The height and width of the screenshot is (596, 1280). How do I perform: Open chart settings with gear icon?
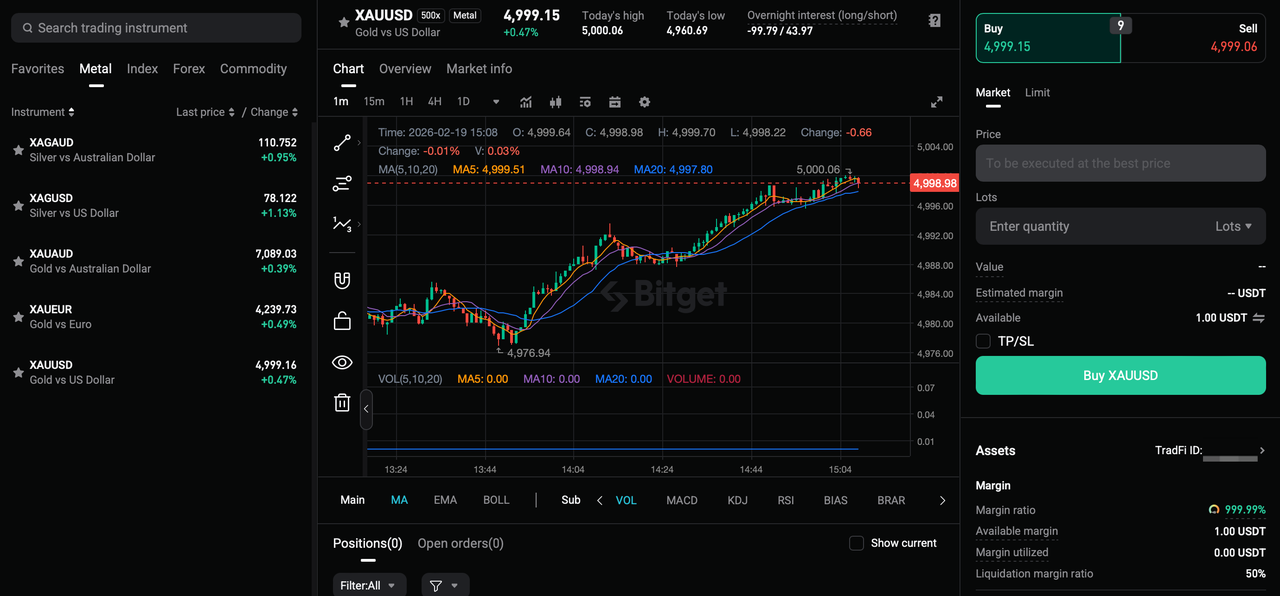644,102
